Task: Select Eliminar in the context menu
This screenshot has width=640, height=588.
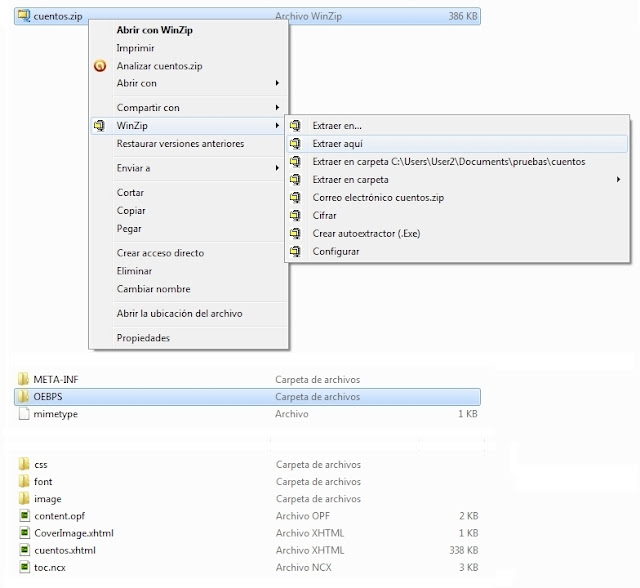Action: point(134,271)
